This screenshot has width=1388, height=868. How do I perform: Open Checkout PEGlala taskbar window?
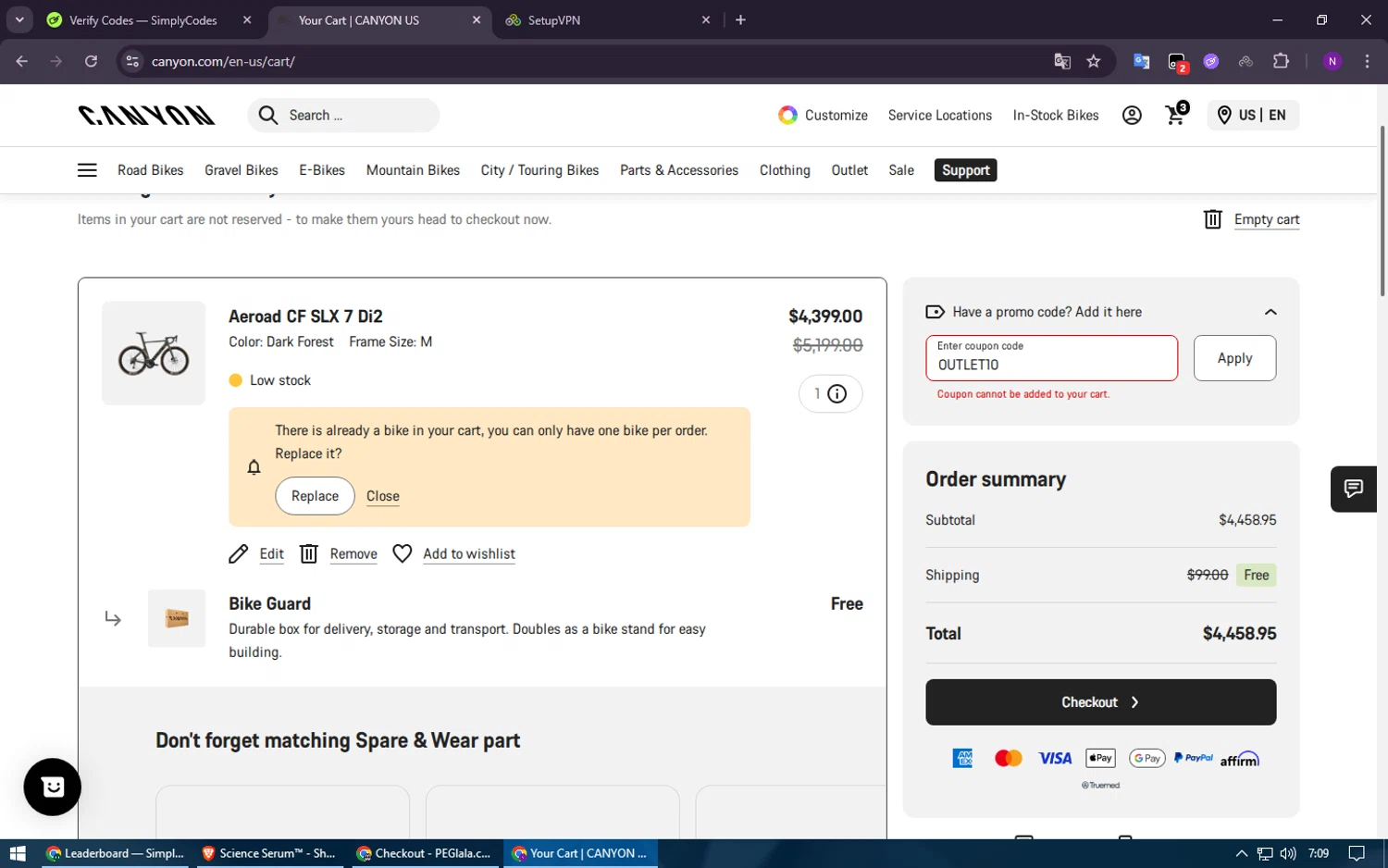click(x=424, y=853)
